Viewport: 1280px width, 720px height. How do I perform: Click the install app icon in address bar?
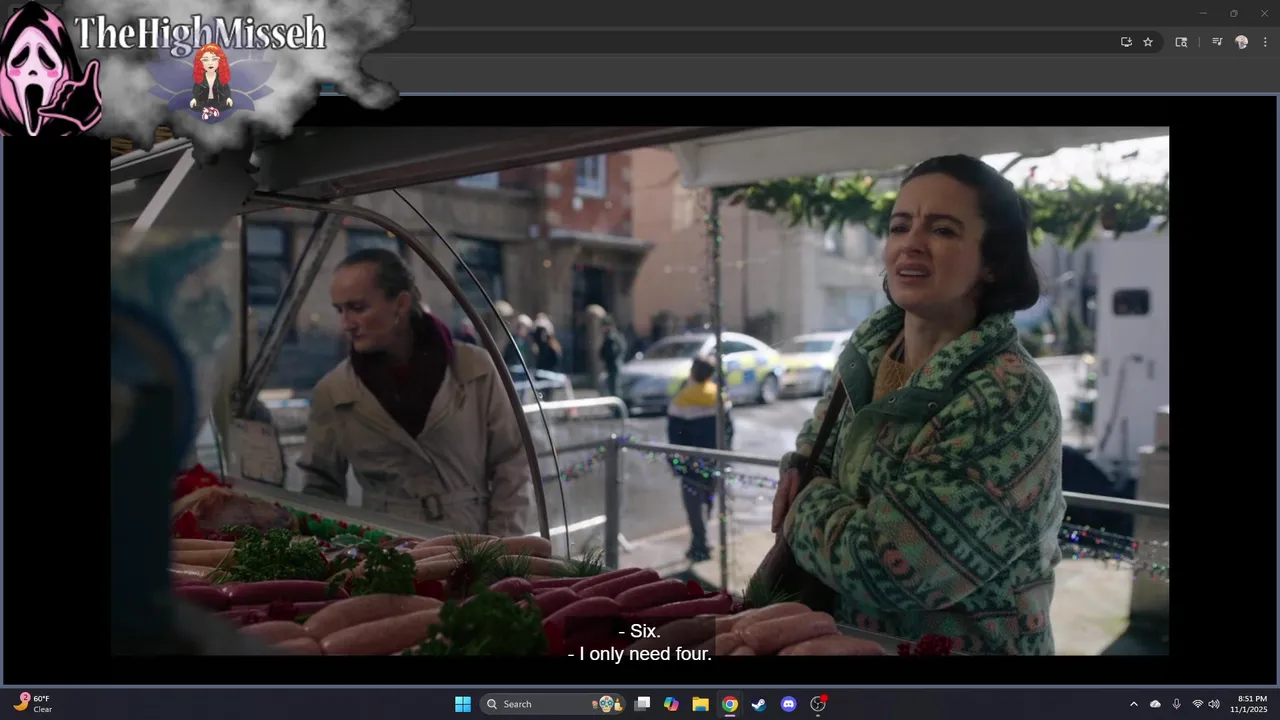pos(1126,42)
